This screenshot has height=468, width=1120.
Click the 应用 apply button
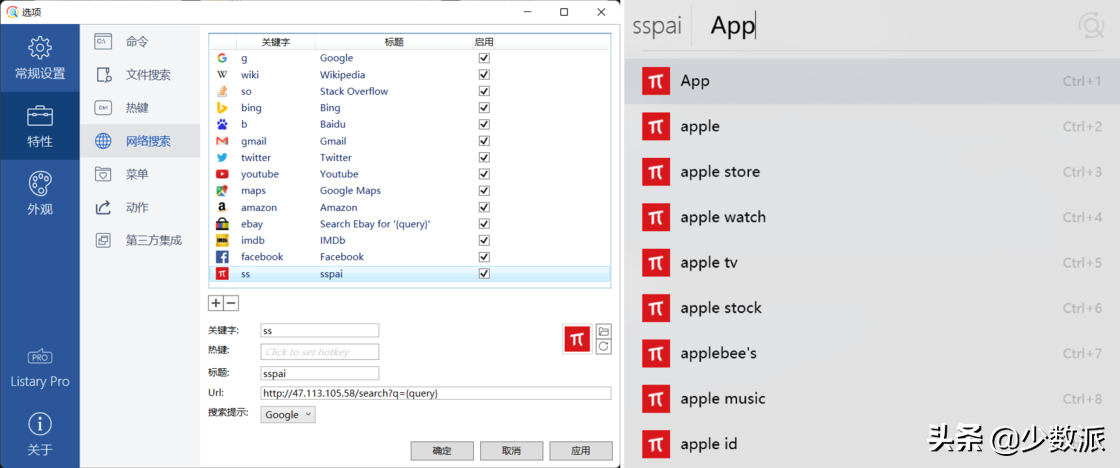tap(581, 451)
